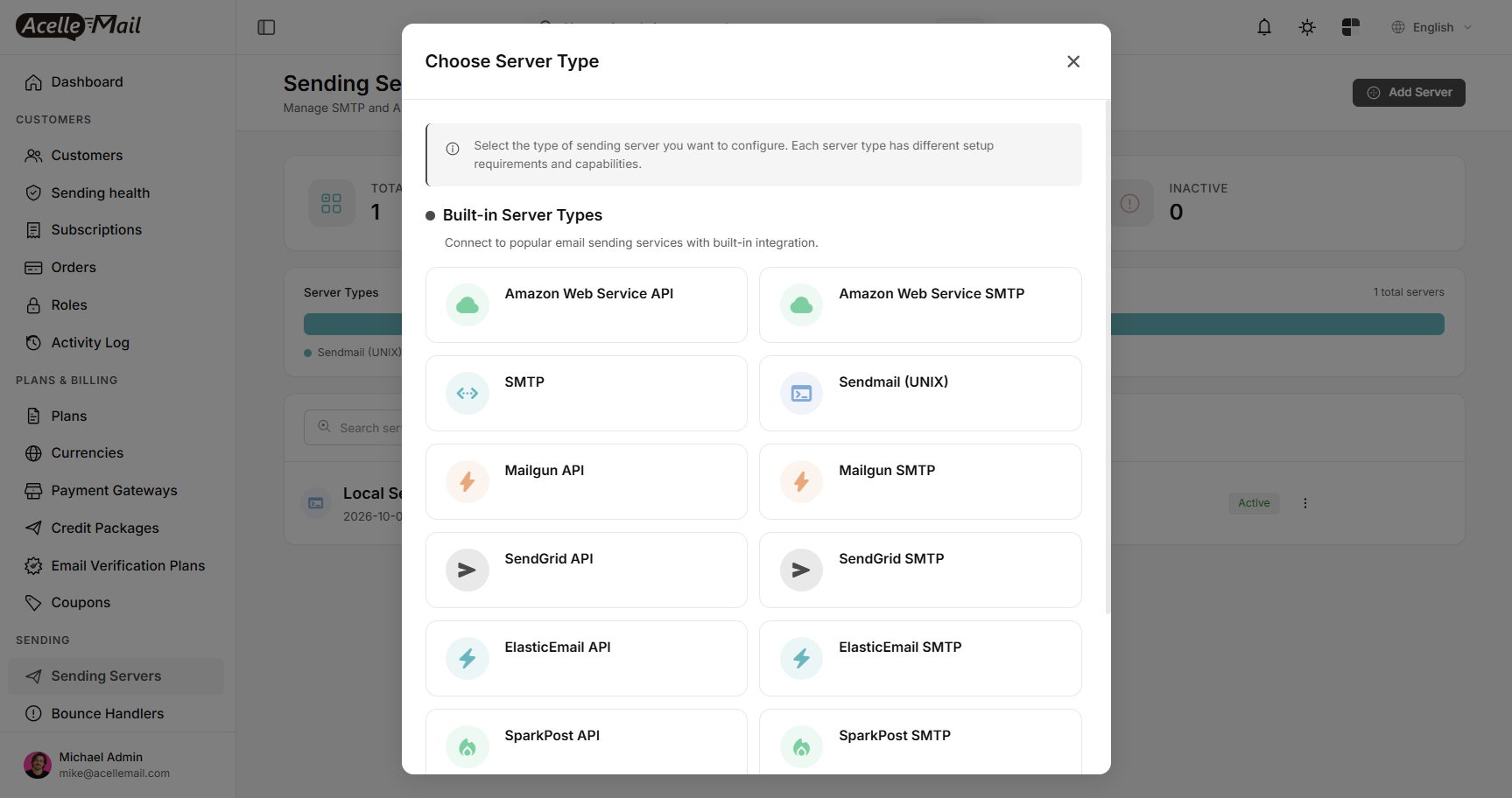The width and height of the screenshot is (1512, 798).
Task: Click the AcelleMail logo
Action: point(78,26)
